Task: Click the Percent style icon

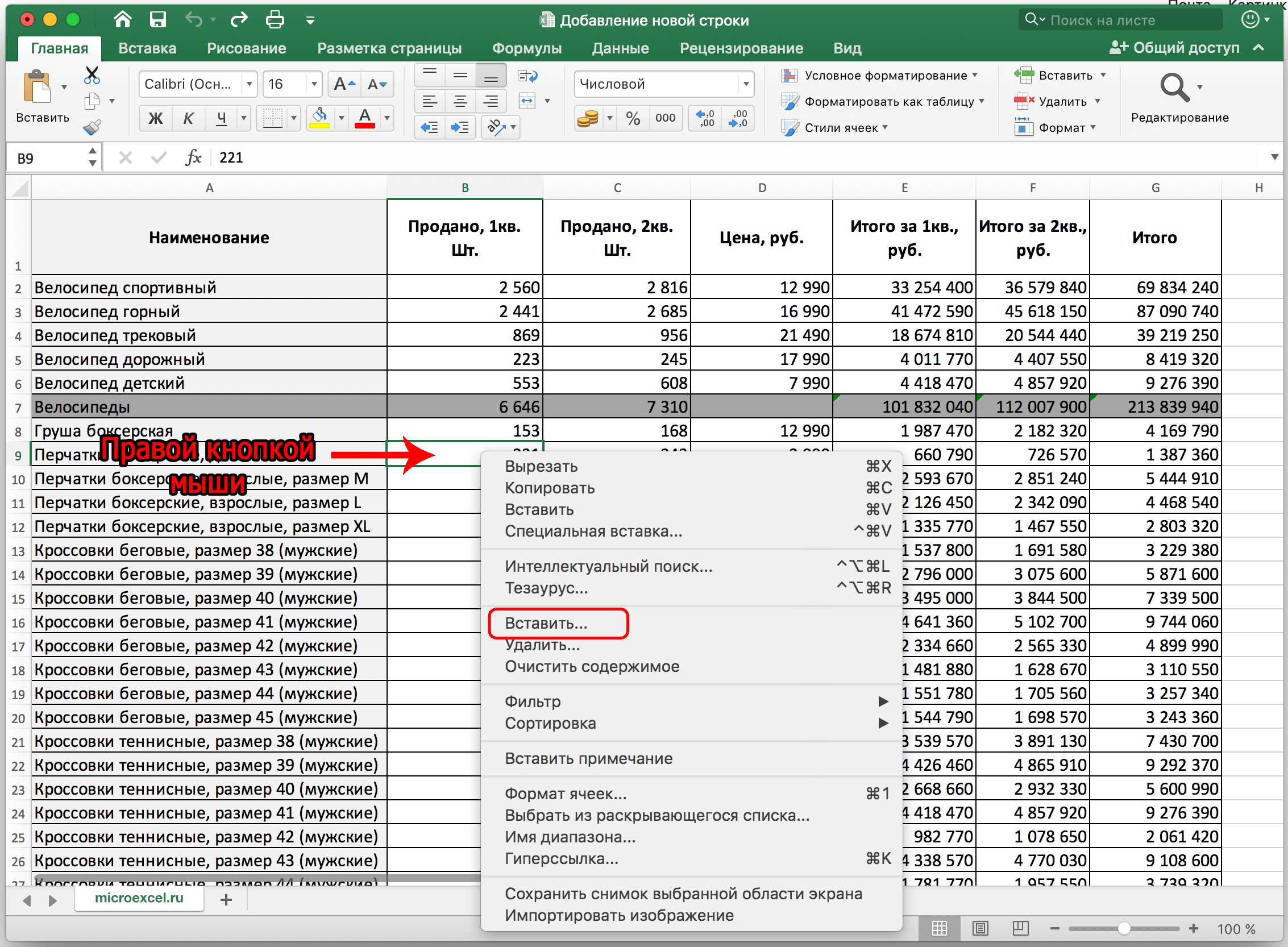Action: (x=633, y=118)
